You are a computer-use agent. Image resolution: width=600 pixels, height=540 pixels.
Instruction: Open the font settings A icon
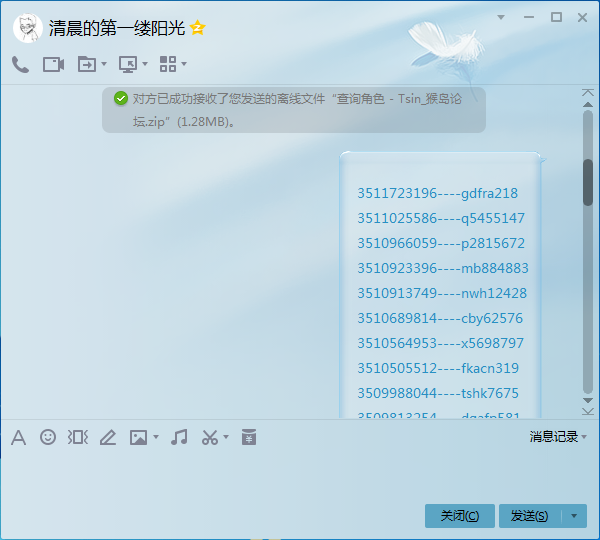[x=18, y=437]
